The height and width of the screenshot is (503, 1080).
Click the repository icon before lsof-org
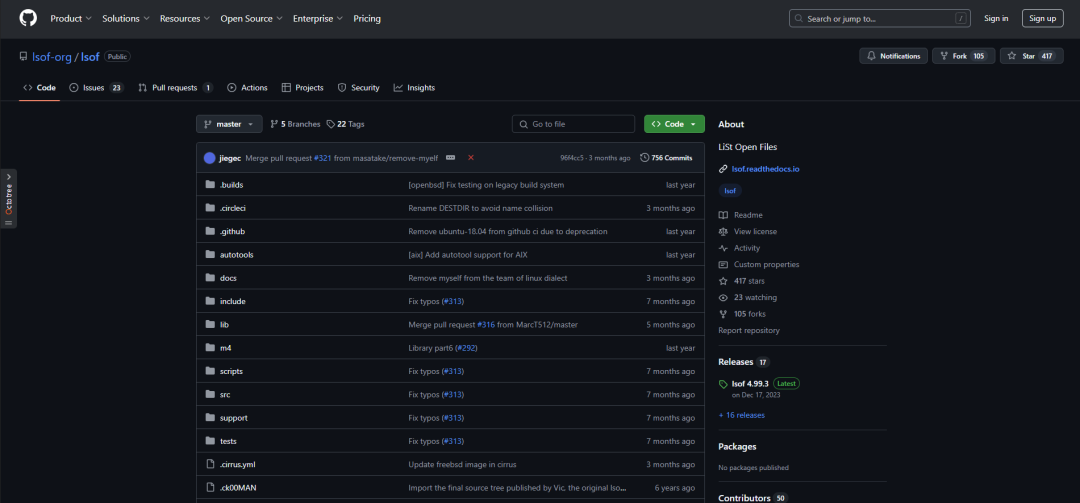(23, 57)
